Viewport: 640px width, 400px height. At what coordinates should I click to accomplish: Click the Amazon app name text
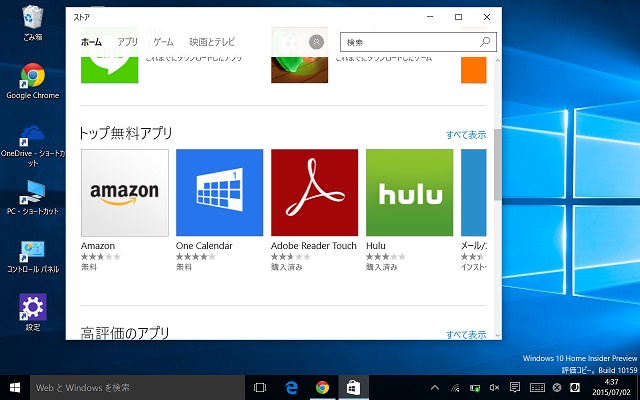point(98,246)
